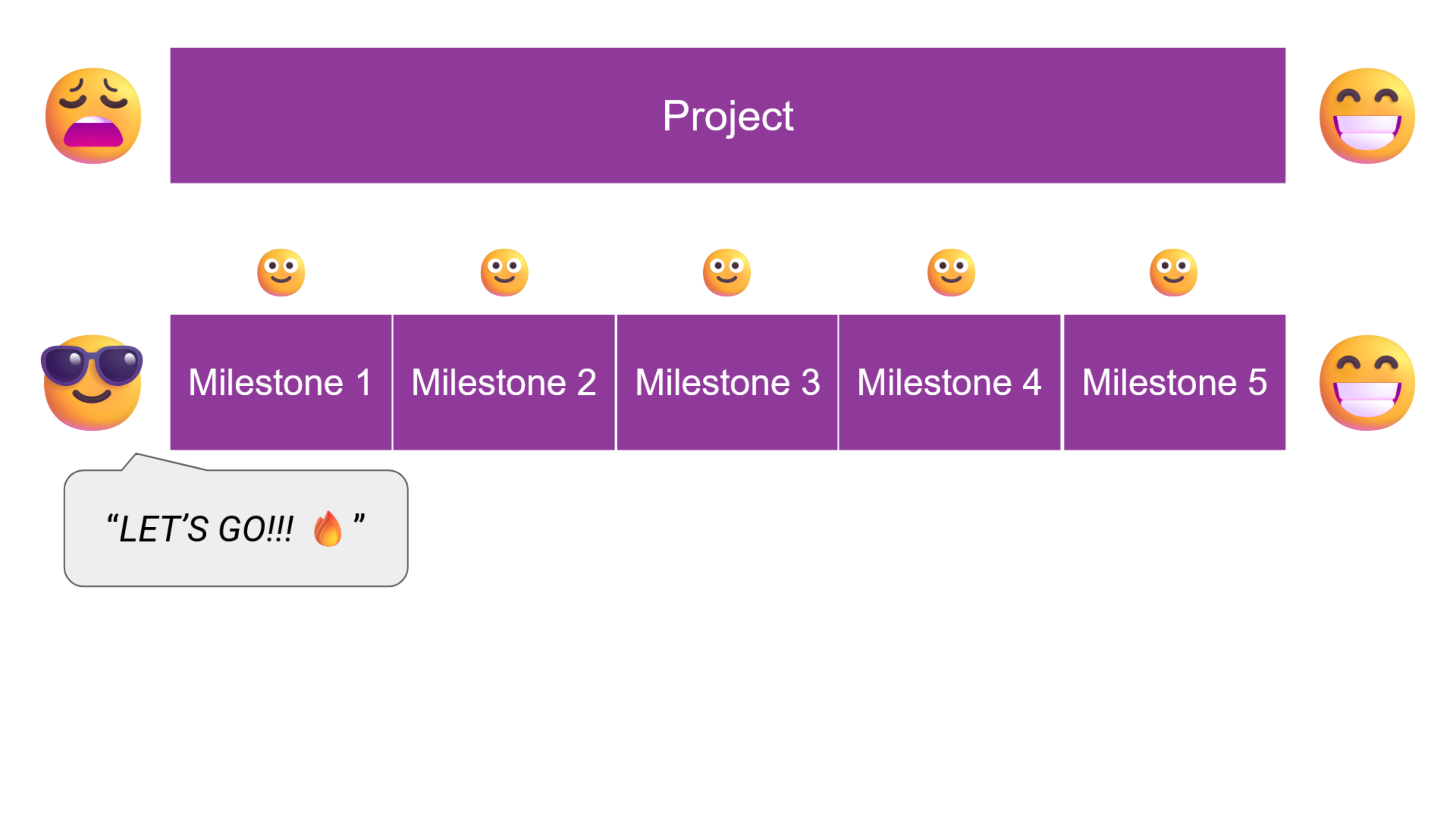The height and width of the screenshot is (819, 1456).
Task: Click the small smiley above Milestone 3
Action: 727,272
